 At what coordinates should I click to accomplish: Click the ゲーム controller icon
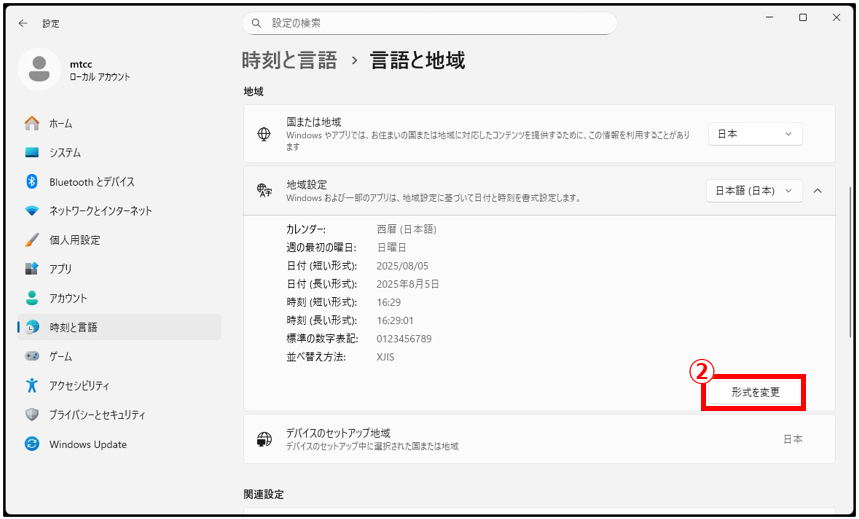coord(32,356)
